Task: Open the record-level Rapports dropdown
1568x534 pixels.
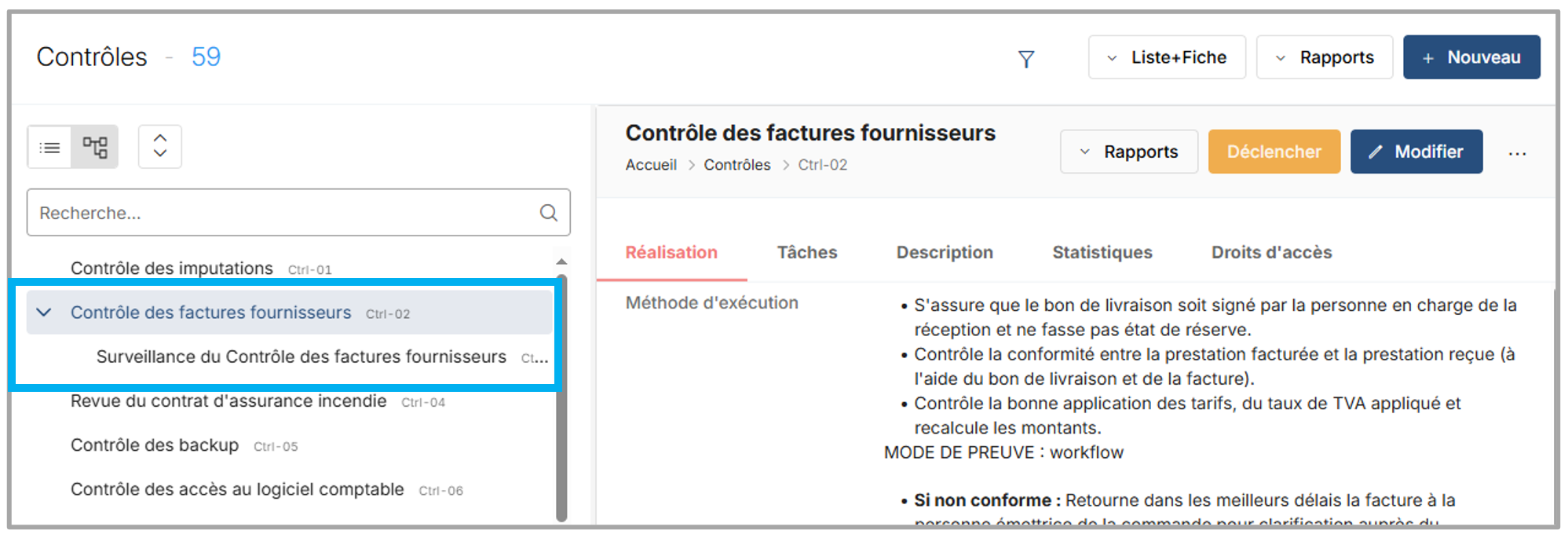Action: 1128,152
